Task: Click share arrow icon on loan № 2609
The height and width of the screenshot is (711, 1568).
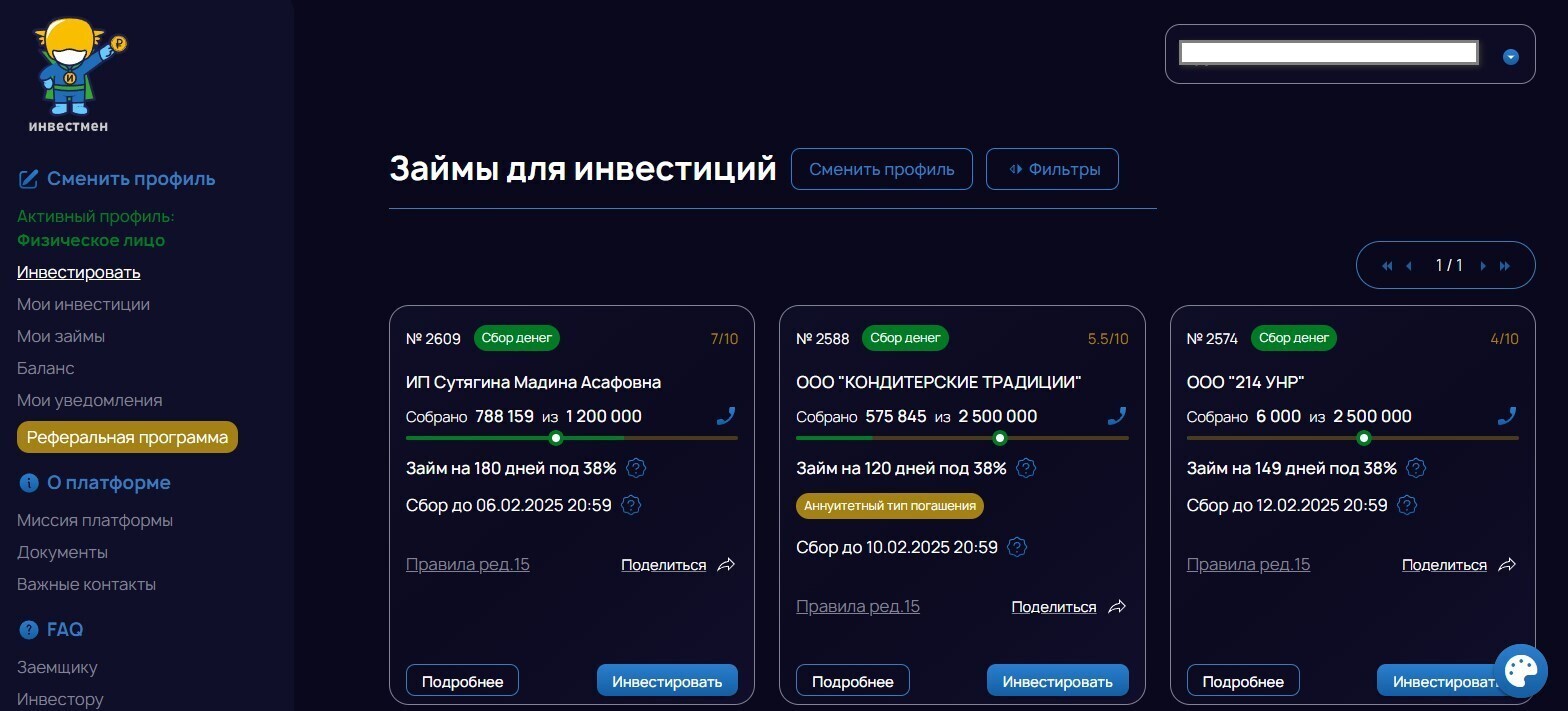Action: 727,565
